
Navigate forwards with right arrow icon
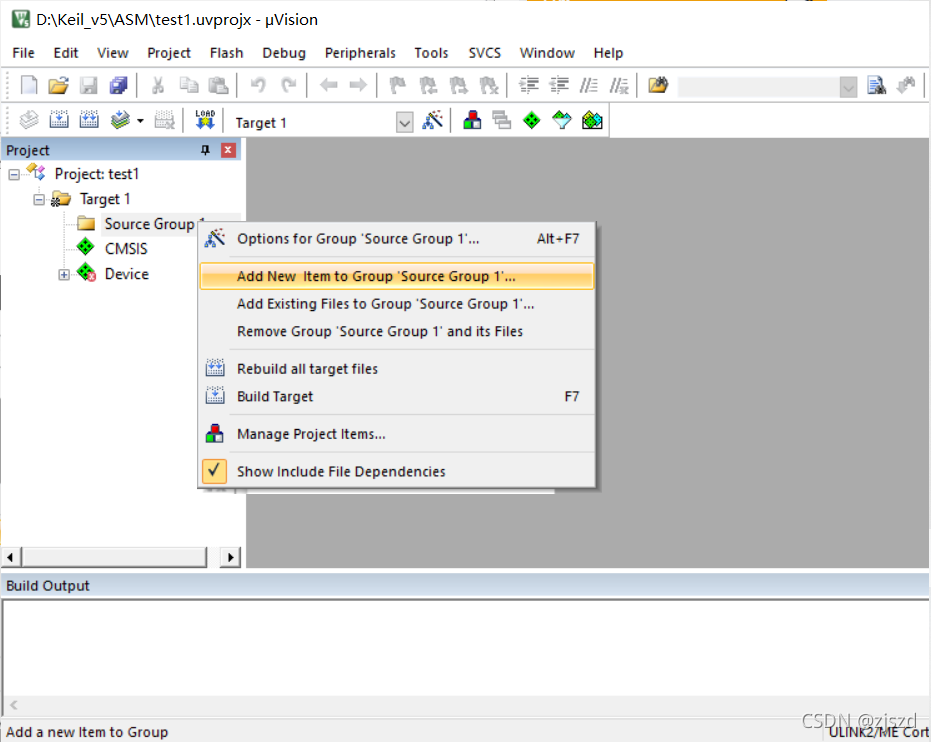point(358,85)
